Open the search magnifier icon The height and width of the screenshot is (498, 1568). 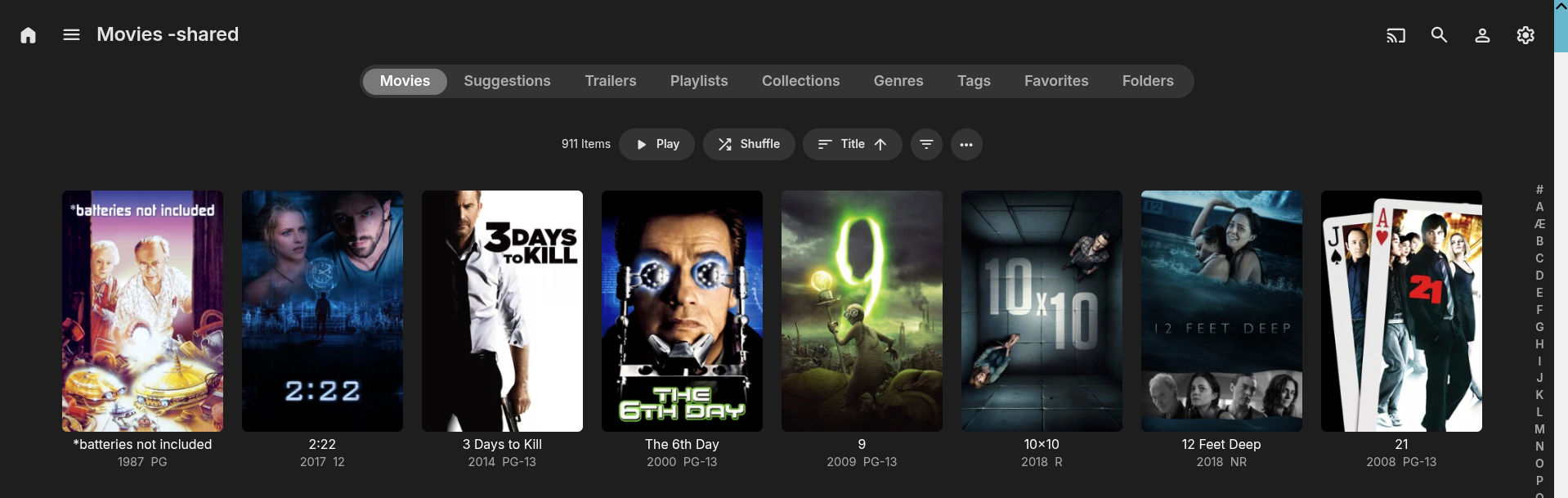1439,35
